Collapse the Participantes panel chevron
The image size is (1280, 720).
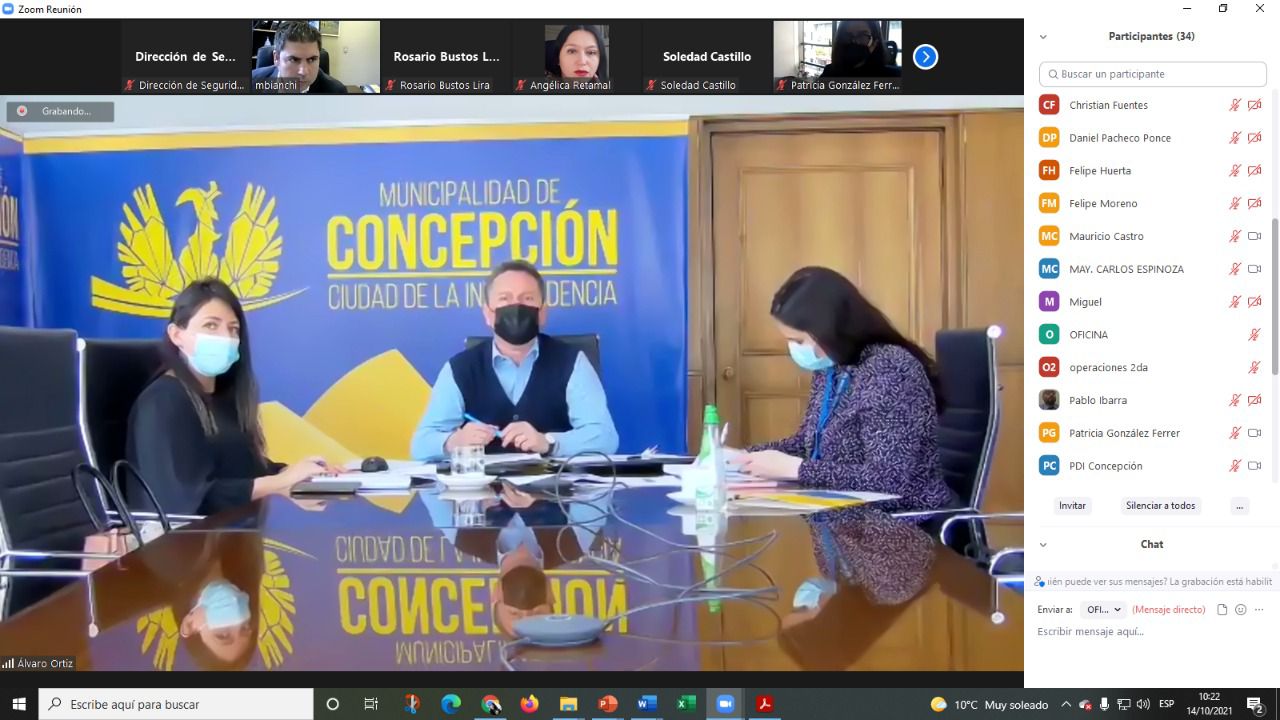click(x=1043, y=37)
